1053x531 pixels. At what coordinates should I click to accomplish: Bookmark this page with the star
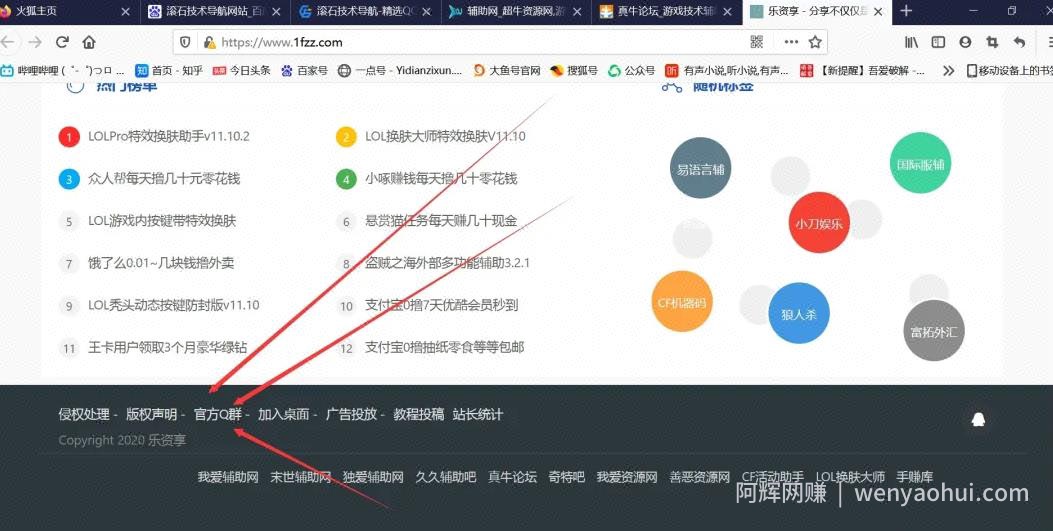click(815, 42)
